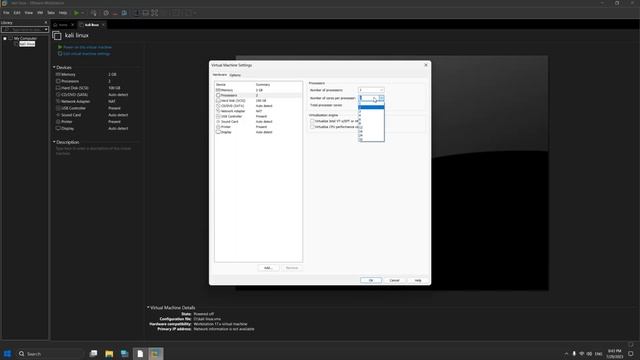Click Cancel in Virtual Machine Settings
Viewport: 640px width, 360px height.
click(x=395, y=280)
